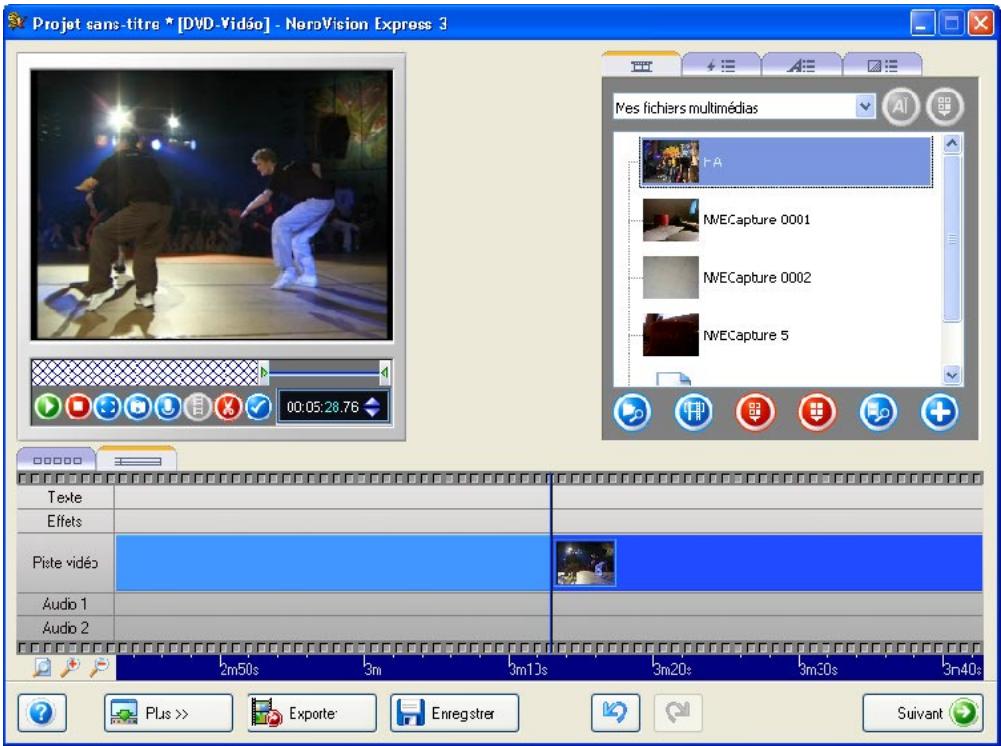Minimize the NeroVision Express window

pyautogui.click(x=922, y=24)
